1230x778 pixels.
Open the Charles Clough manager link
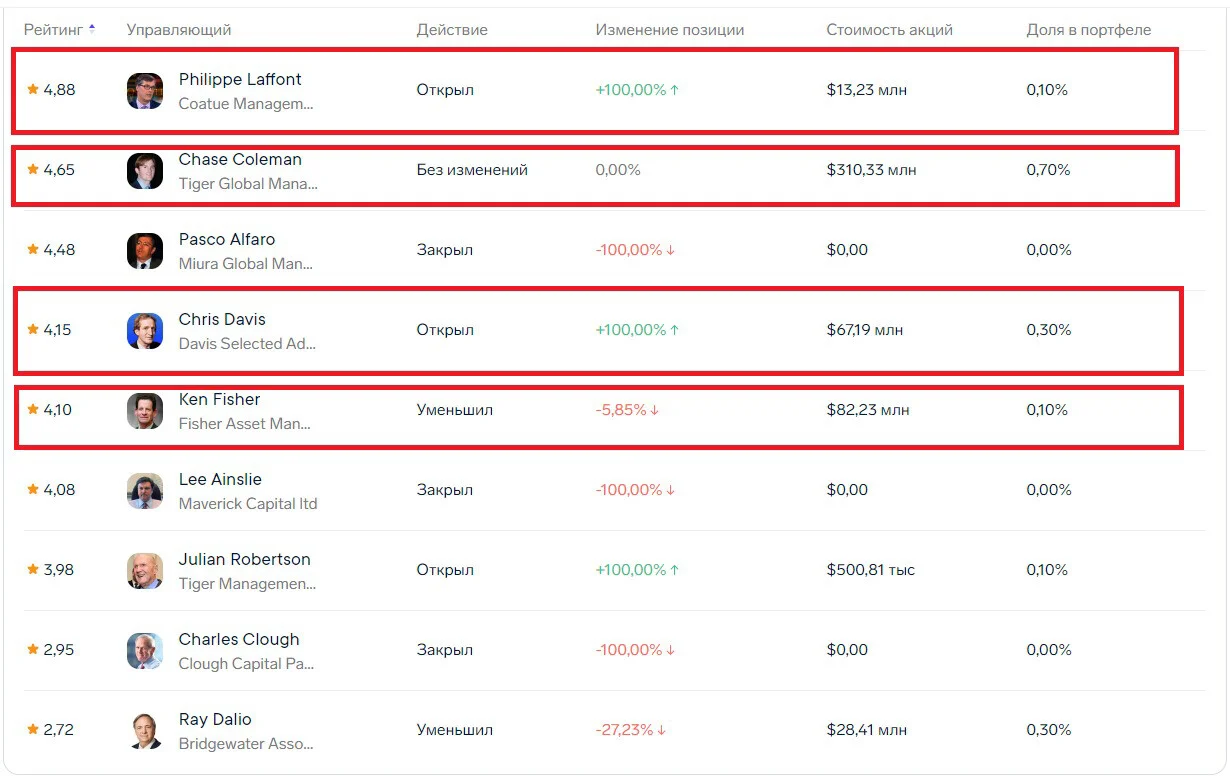pos(239,639)
